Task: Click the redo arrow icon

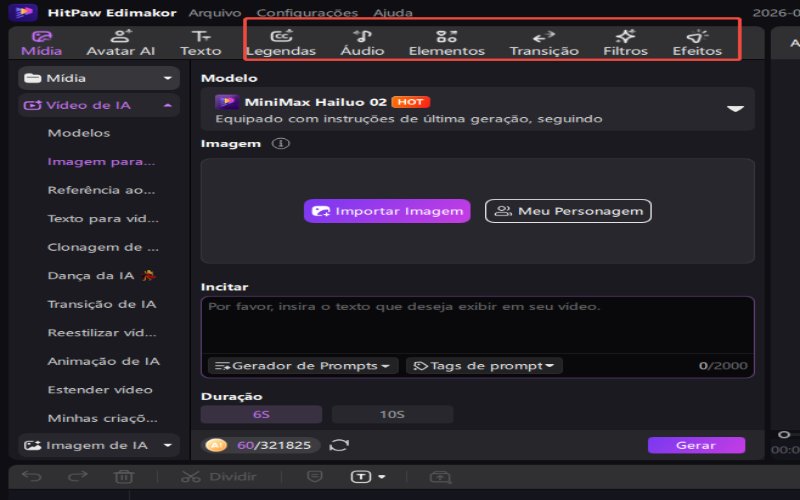Action: [x=78, y=477]
